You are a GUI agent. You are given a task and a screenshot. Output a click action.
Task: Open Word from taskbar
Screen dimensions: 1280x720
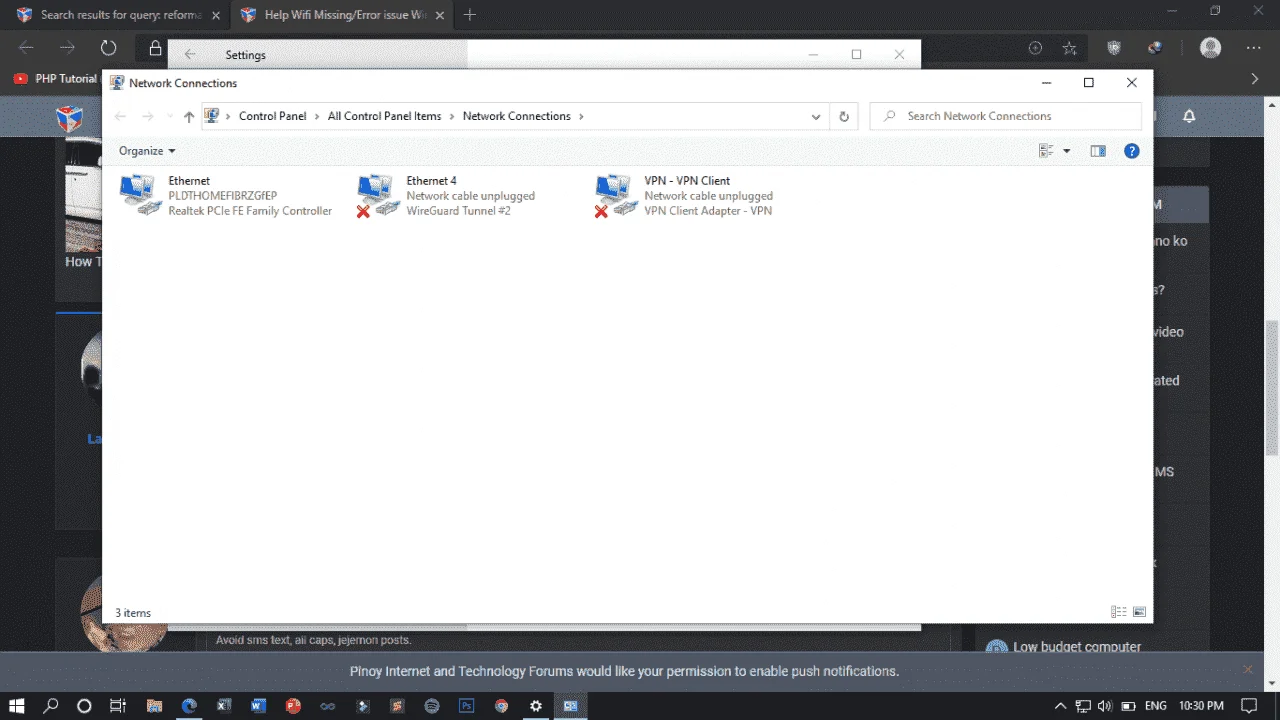click(x=259, y=705)
